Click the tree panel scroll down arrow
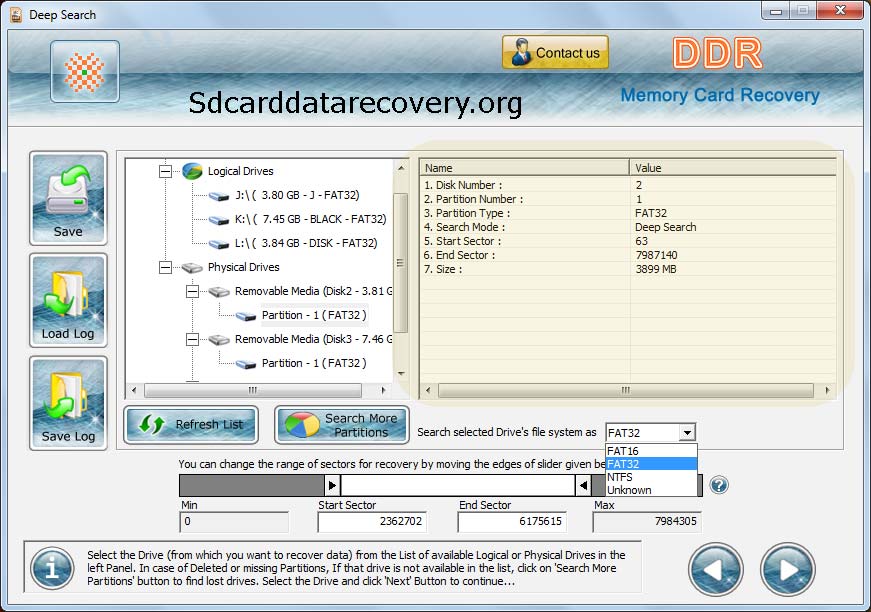Screen dimensions: 871x612 [401, 374]
